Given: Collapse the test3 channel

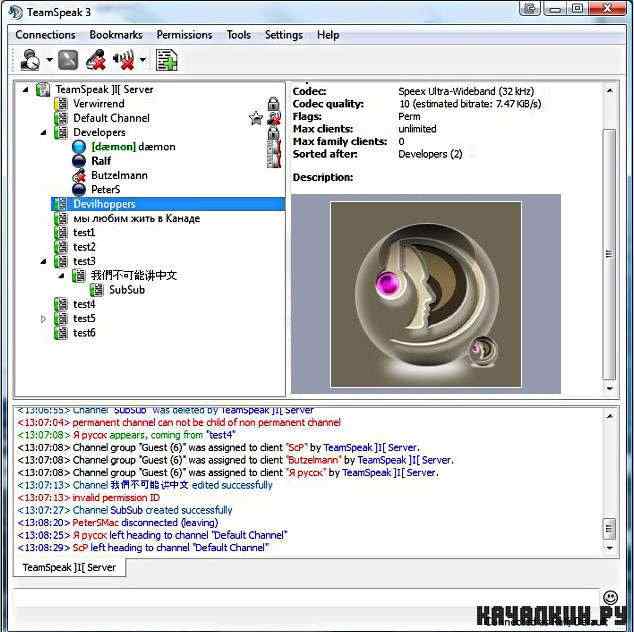Looking at the screenshot, I should (x=43, y=262).
